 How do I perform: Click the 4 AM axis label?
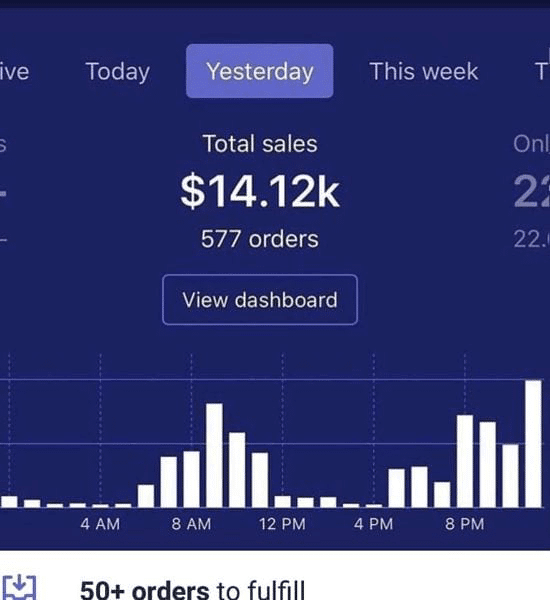click(x=100, y=524)
